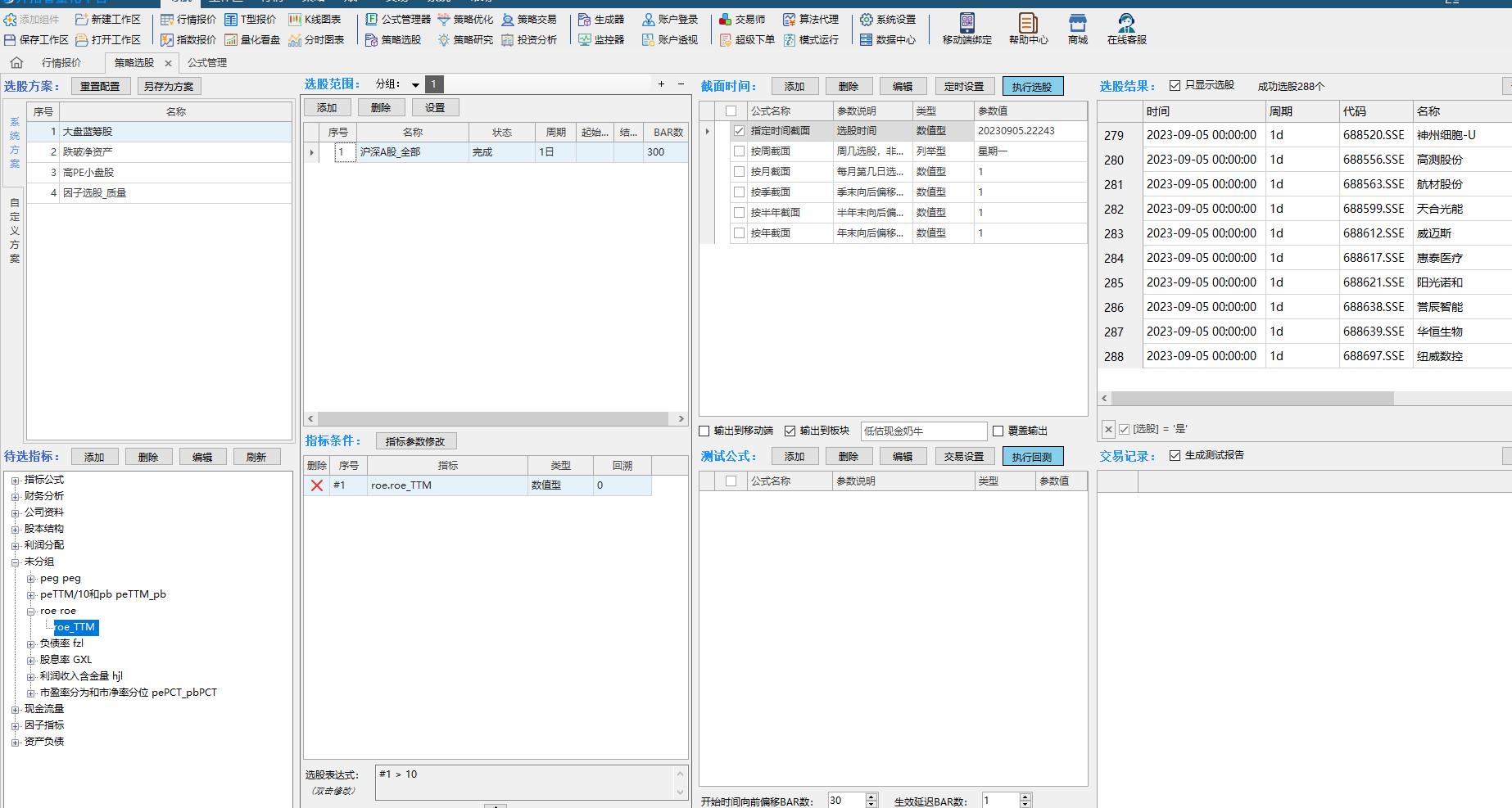This screenshot has width=1512, height=808.
Task: Open 系统设置 system settings gear icon
Action: pyautogui.click(x=867, y=20)
